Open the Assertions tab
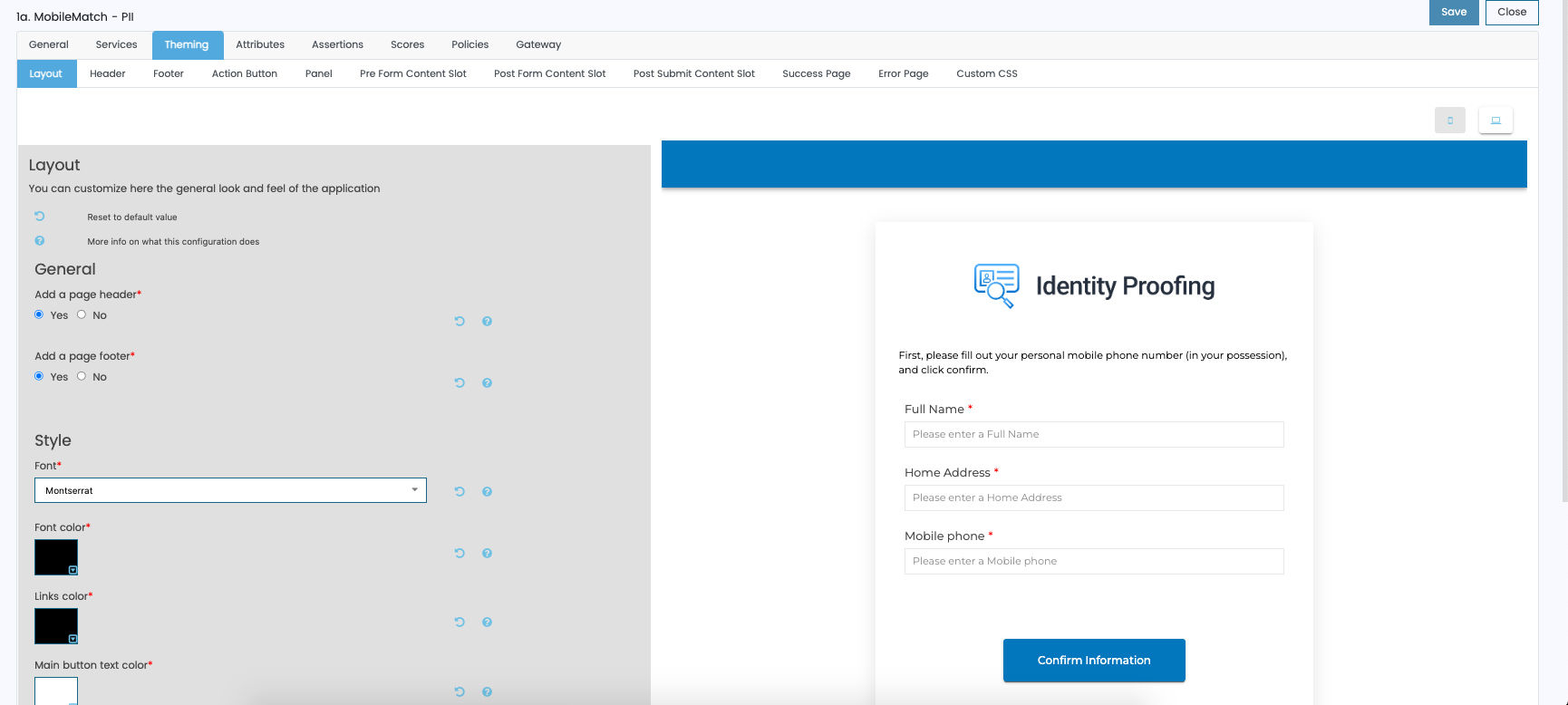The height and width of the screenshot is (705, 1568). [x=337, y=44]
